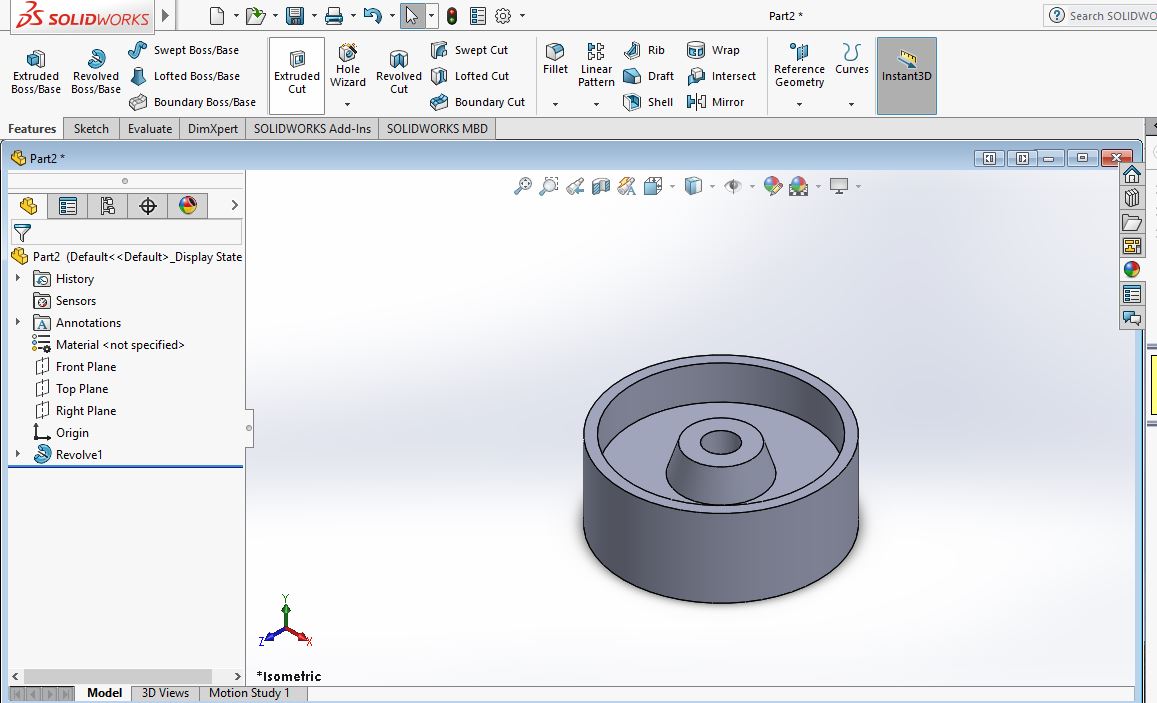Image resolution: width=1157 pixels, height=703 pixels.
Task: Click the Zoom to Fit icon
Action: click(522, 186)
